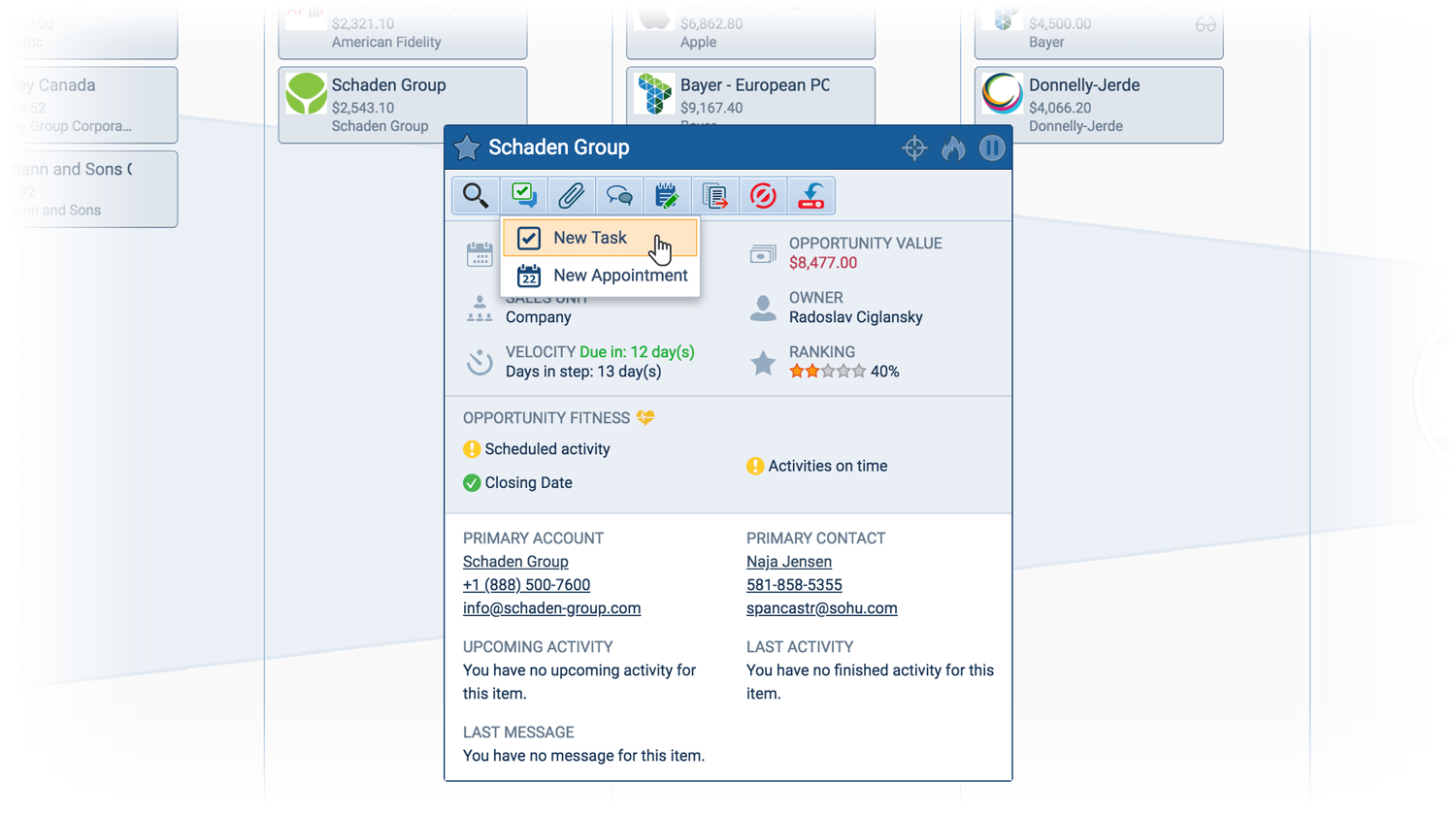Click the archive download icon in toolbar
The image size is (1456, 815).
coord(811,195)
